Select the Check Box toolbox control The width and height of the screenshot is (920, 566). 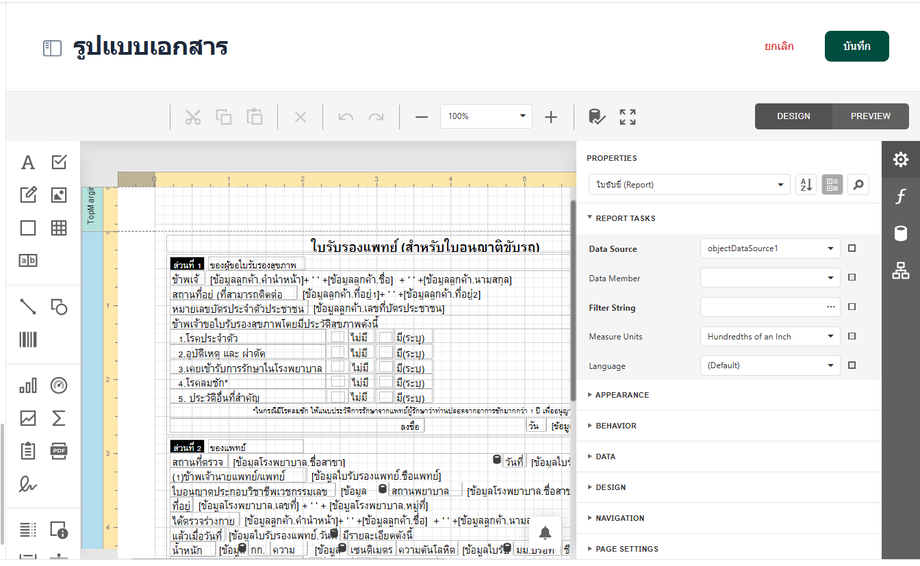pyautogui.click(x=59, y=162)
